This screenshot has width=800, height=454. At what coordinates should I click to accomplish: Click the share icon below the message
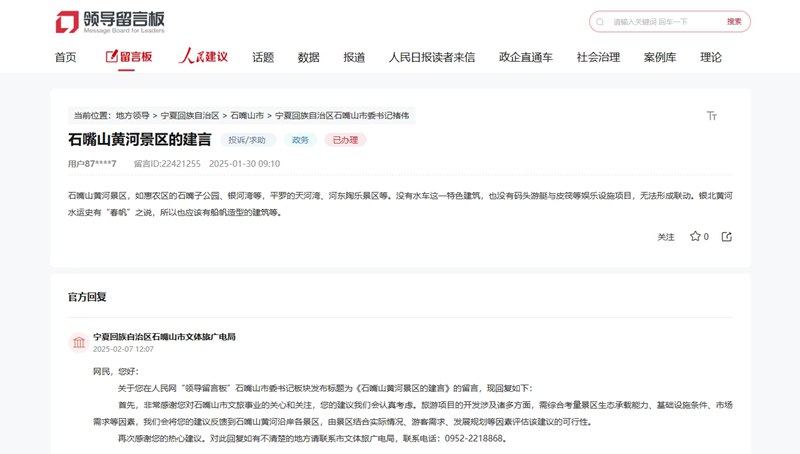727,237
